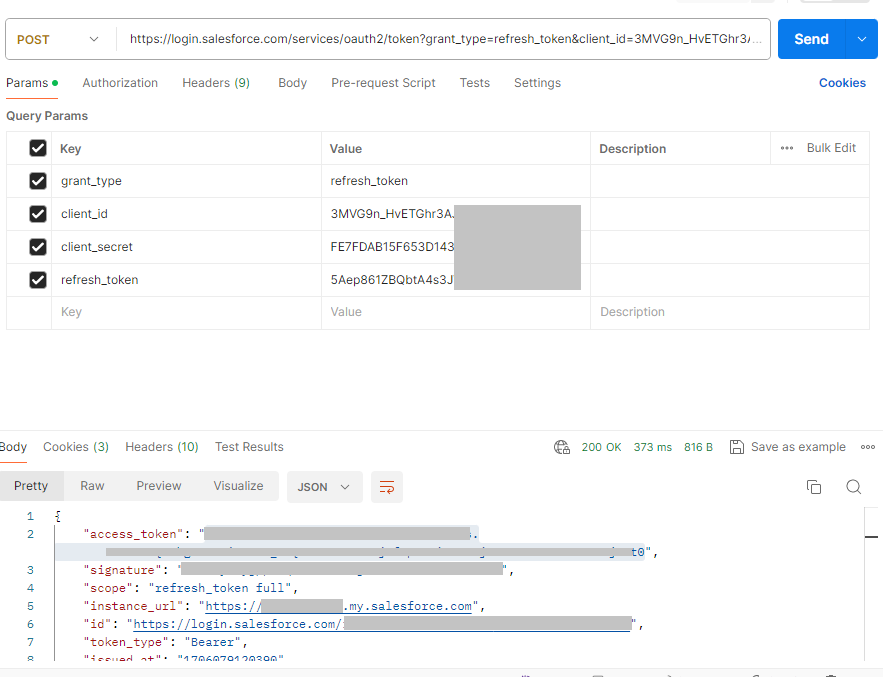Click the refresh_token key cell
This screenshot has height=677, width=883.
point(186,280)
